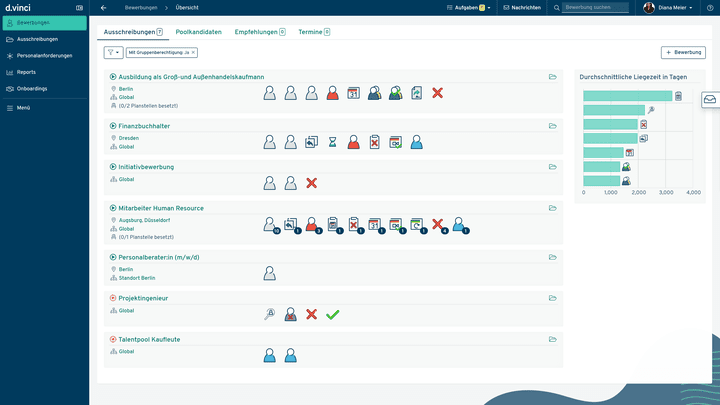Click the green checkmark icon for Projektingenieur
720x405 pixels.
pos(333,314)
